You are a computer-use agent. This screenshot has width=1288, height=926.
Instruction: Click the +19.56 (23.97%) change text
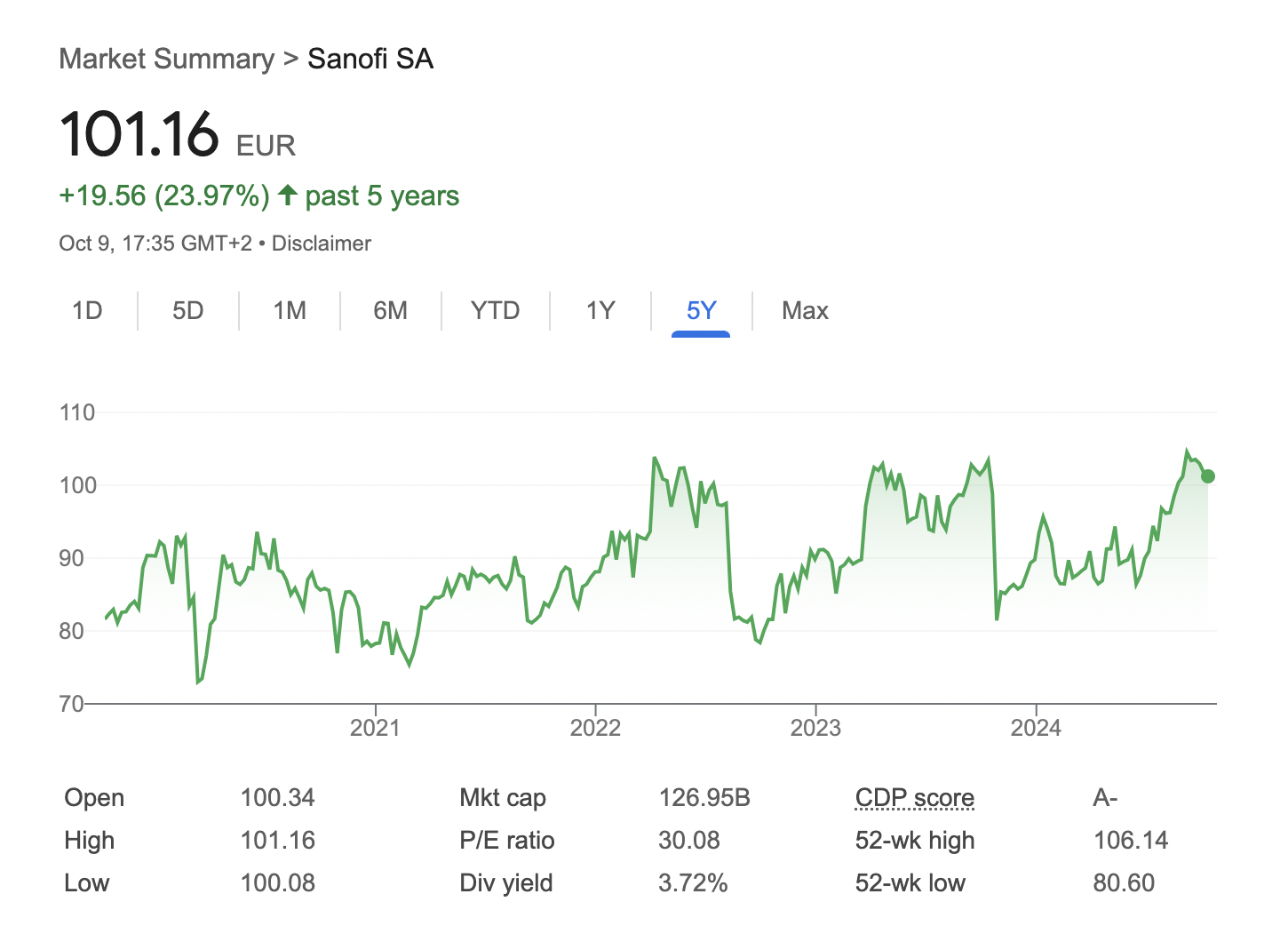[164, 196]
